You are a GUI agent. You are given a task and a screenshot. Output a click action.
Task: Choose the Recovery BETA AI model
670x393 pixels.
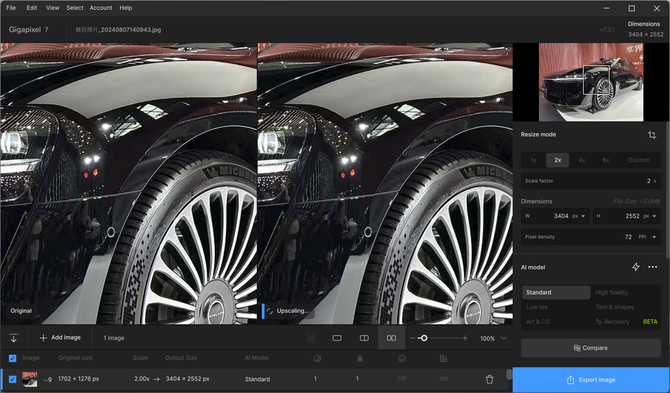[x=626, y=322]
